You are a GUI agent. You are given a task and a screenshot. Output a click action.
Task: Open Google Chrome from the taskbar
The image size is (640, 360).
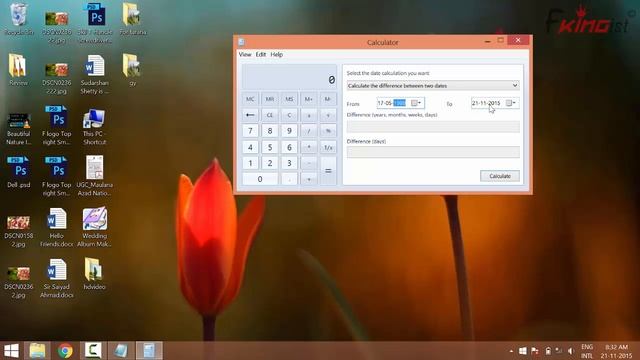click(x=65, y=351)
